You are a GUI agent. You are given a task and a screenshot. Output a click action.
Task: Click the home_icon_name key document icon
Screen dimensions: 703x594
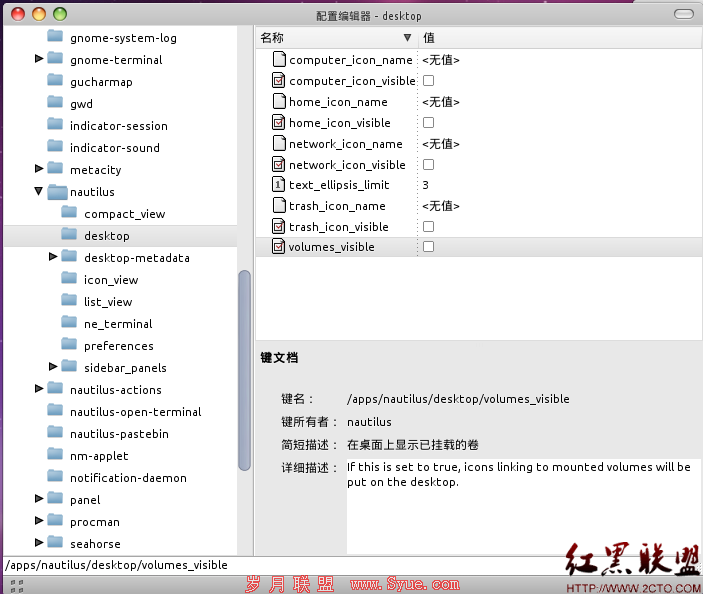[x=279, y=101]
